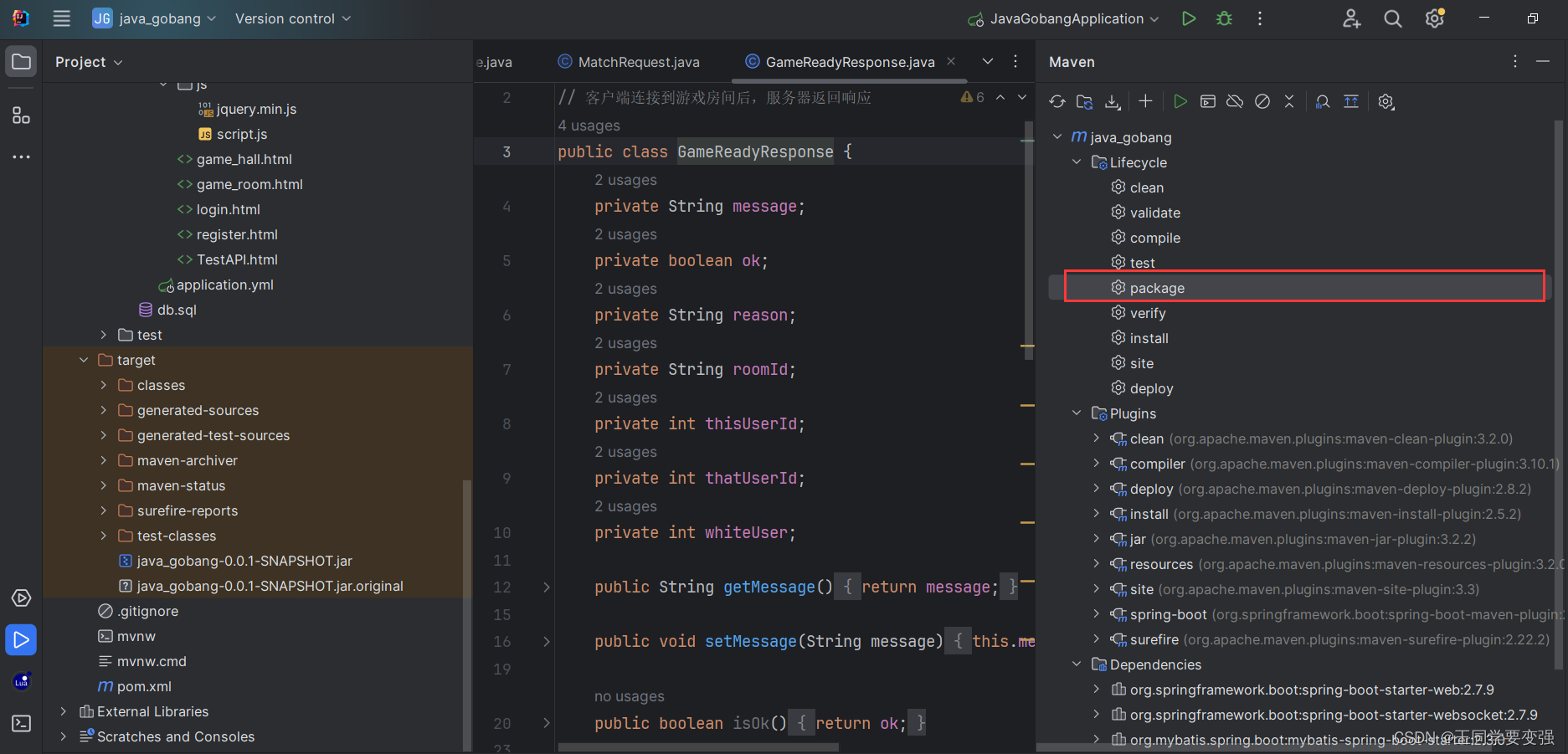Screen dimensions: 1568x754
Task: Click editor vertical scrollbar
Action: (1029, 241)
